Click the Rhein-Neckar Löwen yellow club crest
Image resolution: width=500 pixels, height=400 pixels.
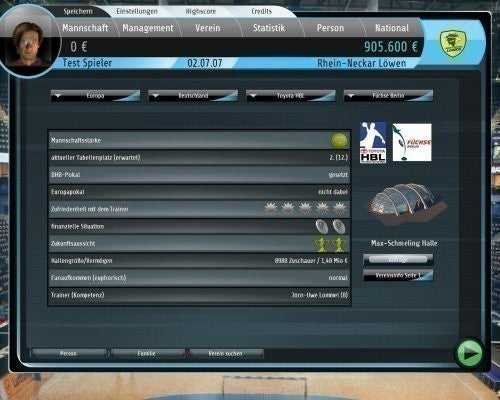pyautogui.click(x=452, y=43)
